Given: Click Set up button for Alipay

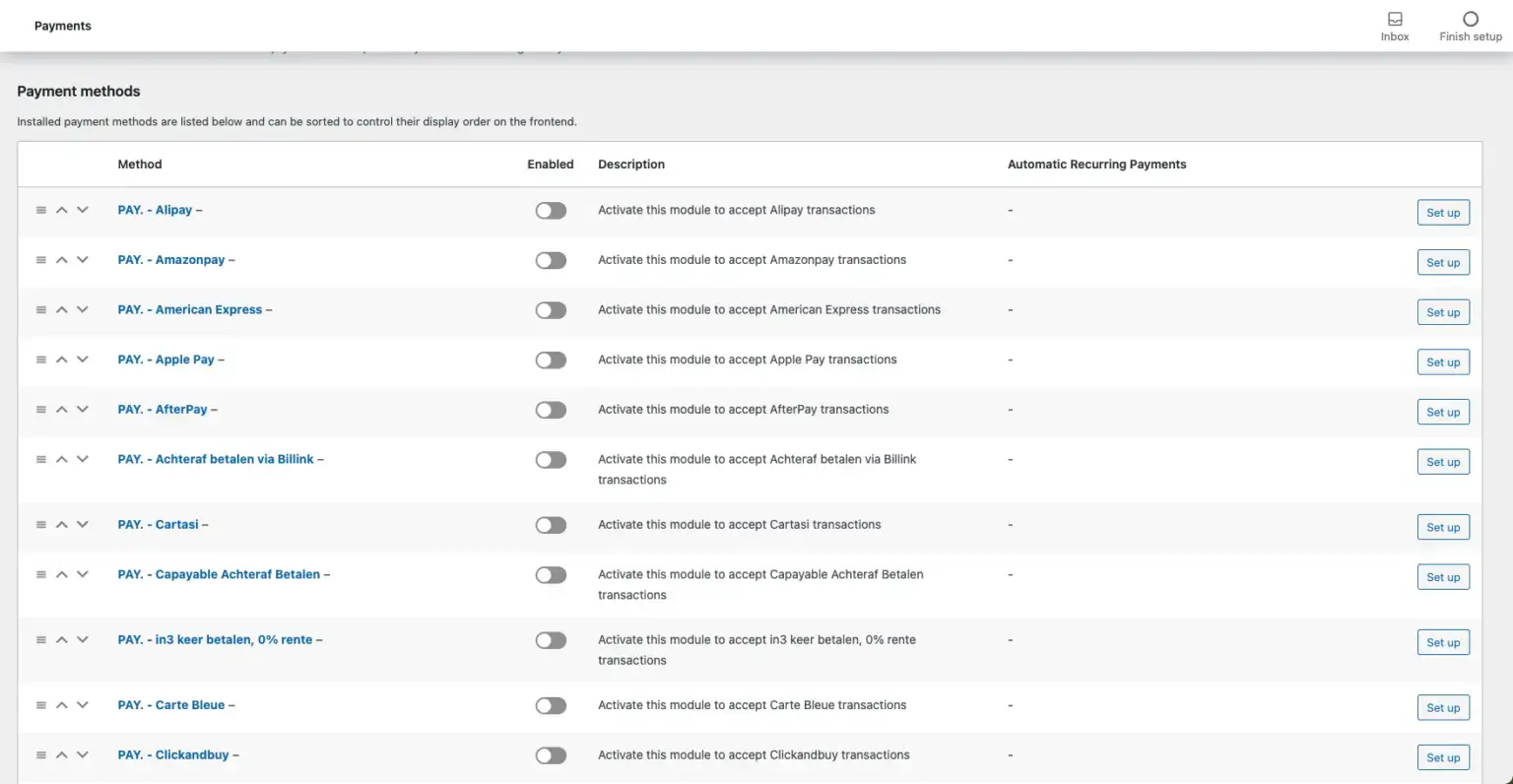Looking at the screenshot, I should point(1443,213).
